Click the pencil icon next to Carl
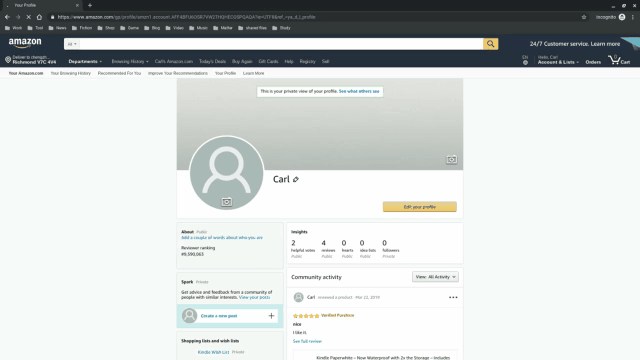This screenshot has width=640, height=360. [x=296, y=179]
